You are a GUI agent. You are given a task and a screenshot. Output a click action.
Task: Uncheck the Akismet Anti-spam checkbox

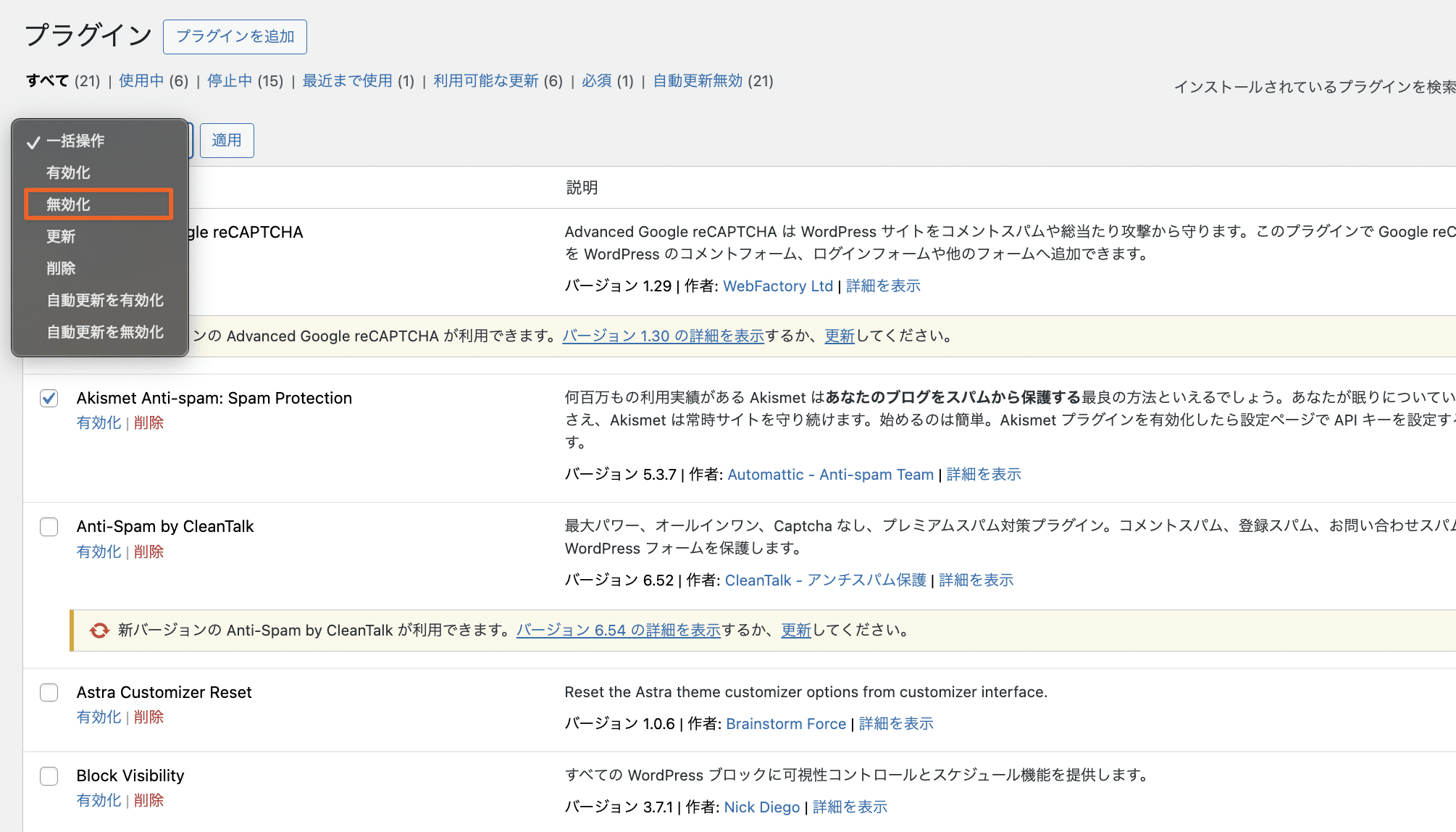pyautogui.click(x=49, y=398)
